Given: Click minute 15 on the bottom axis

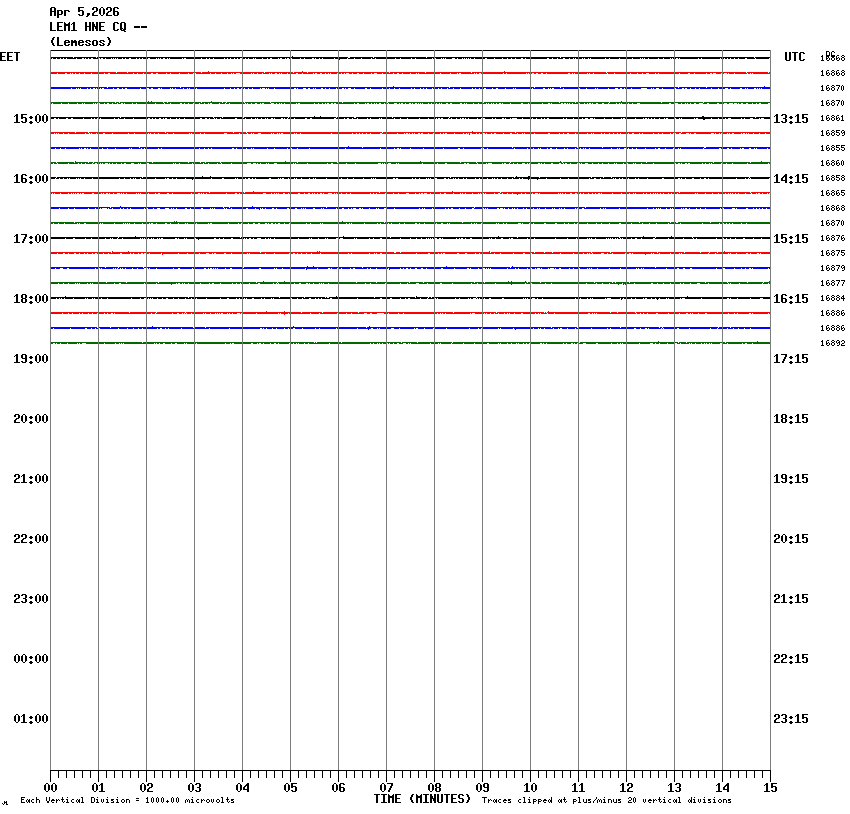Looking at the screenshot, I should point(770,788).
